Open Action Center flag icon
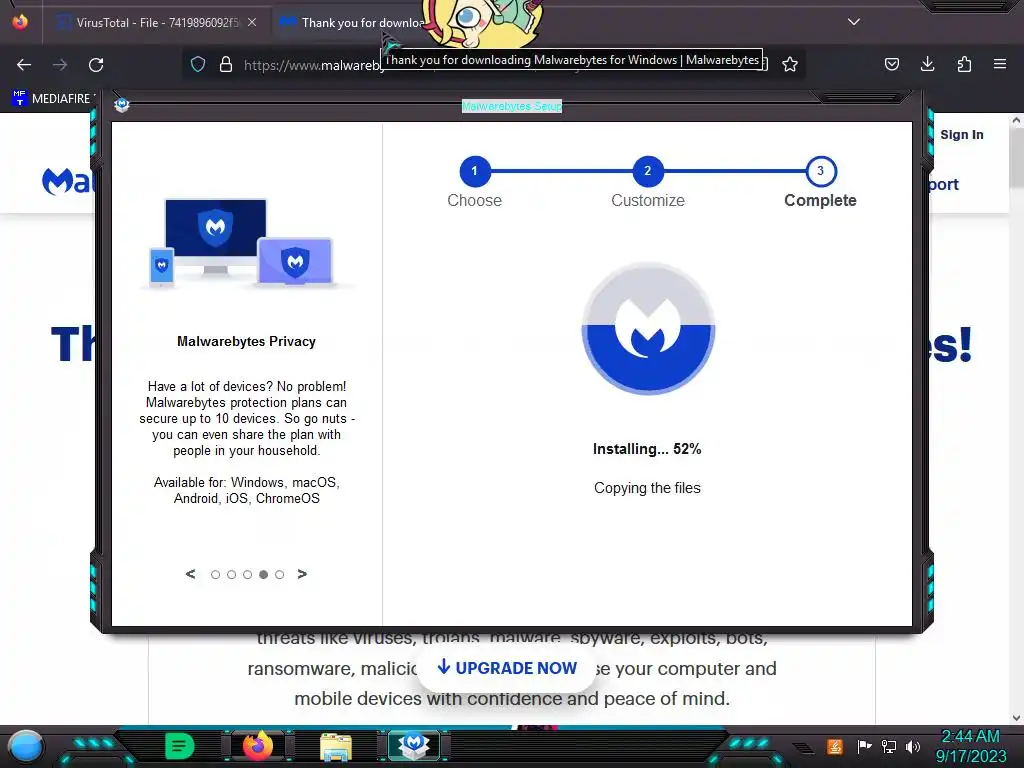Viewport: 1024px width, 768px height. click(x=864, y=746)
